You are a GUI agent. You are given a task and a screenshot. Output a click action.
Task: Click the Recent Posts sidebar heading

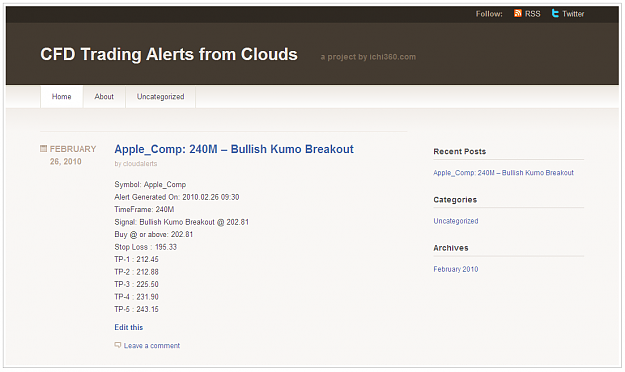[460, 152]
